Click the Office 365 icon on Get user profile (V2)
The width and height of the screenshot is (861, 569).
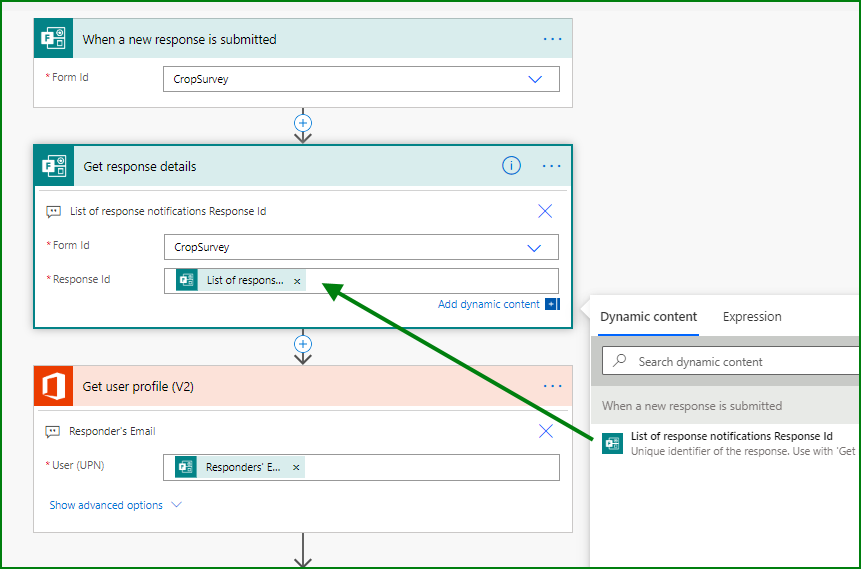point(53,386)
